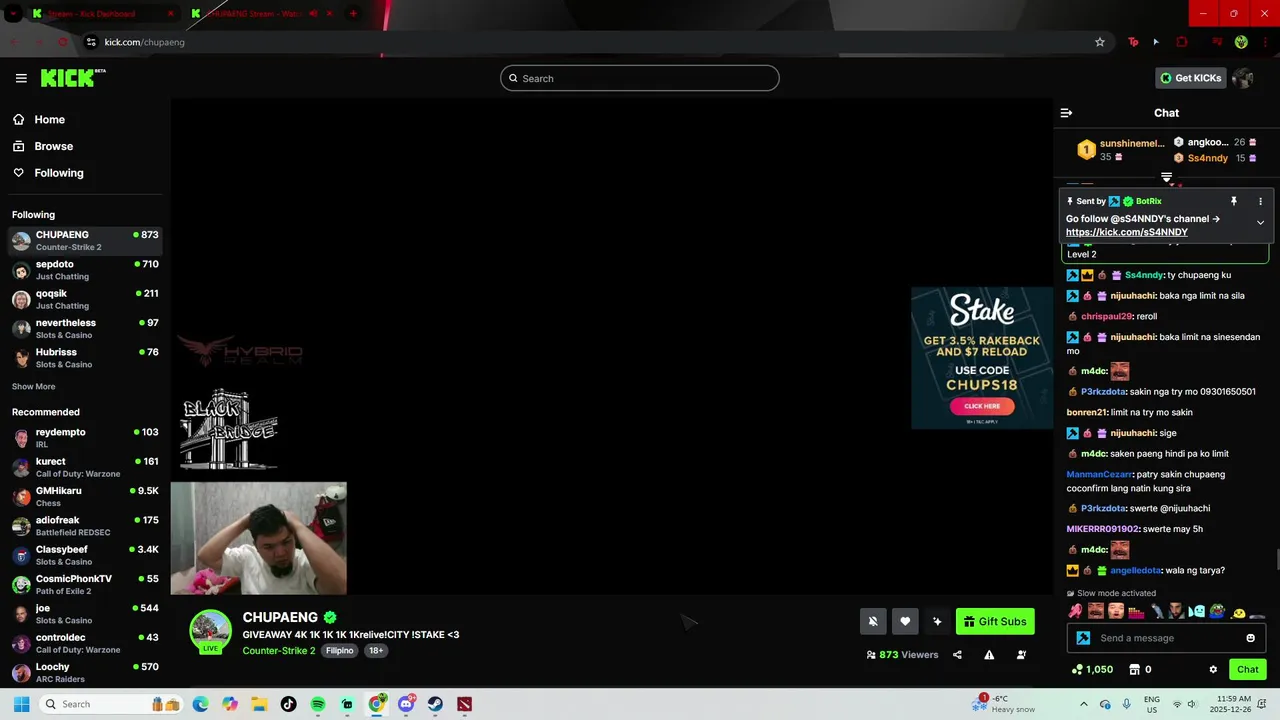Report the stream with warning icon

click(989, 655)
